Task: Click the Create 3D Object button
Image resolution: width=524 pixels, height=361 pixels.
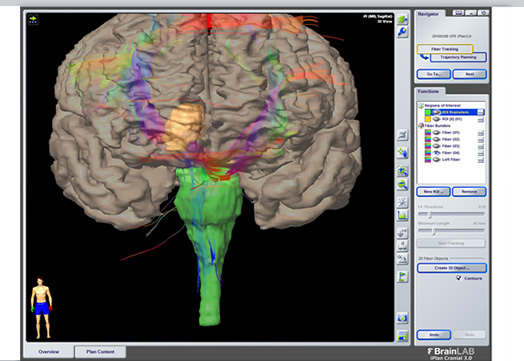Action: click(x=451, y=268)
